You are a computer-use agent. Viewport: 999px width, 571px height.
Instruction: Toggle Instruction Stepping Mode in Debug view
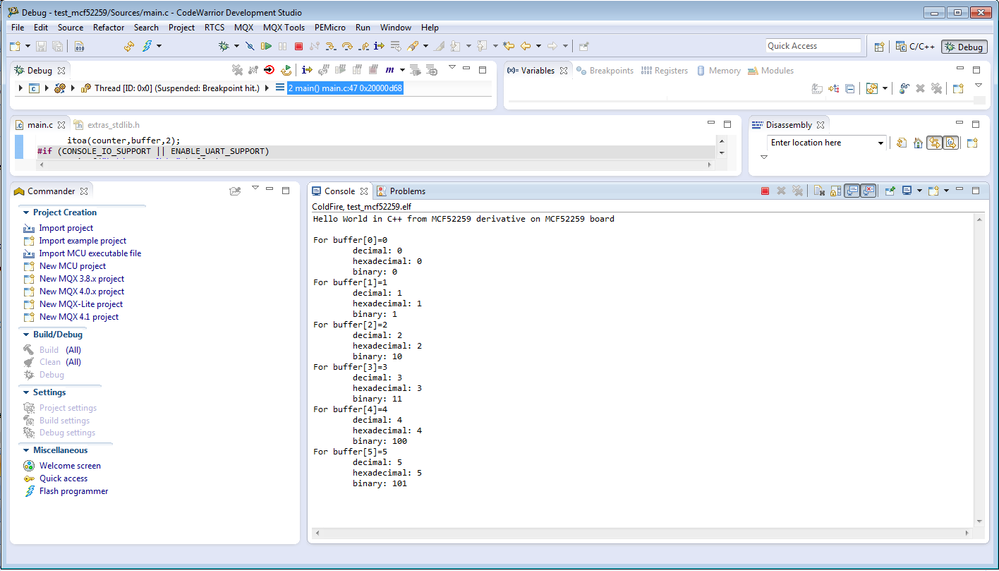[307, 70]
